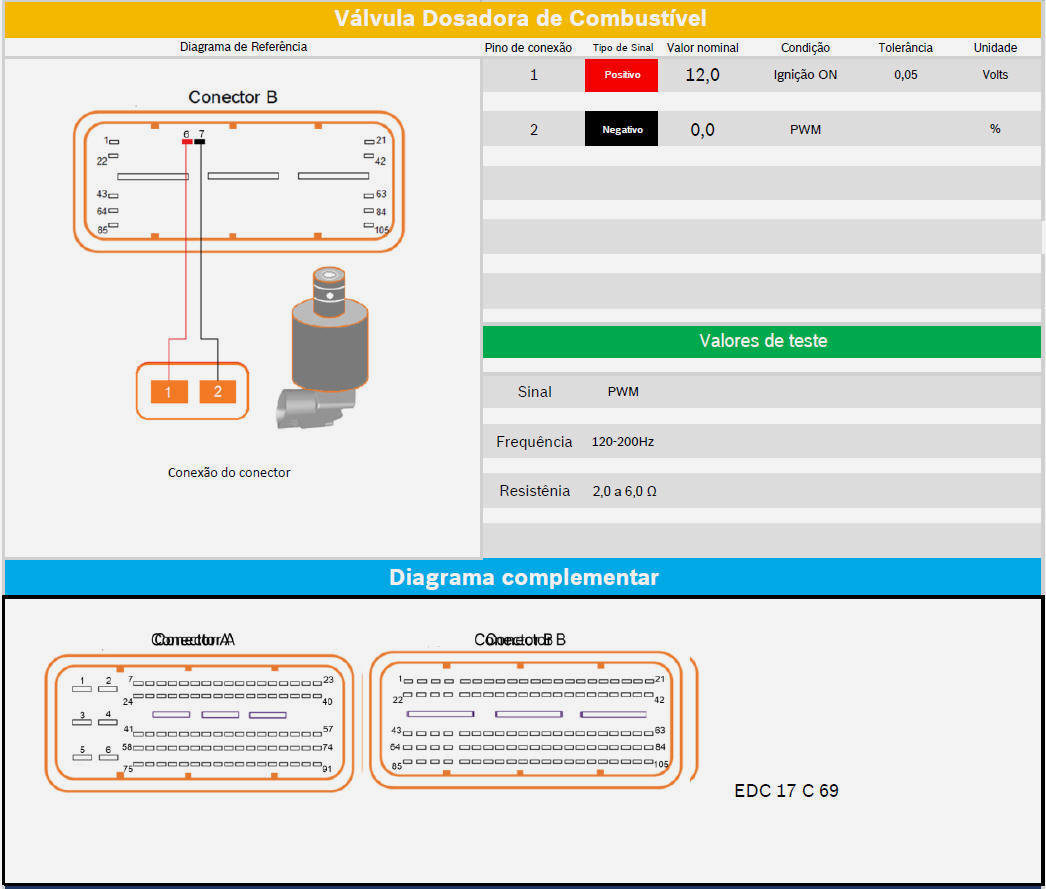Click red pin 6 on Conector B
Screen dimensions: 1046x889
(x=187, y=142)
